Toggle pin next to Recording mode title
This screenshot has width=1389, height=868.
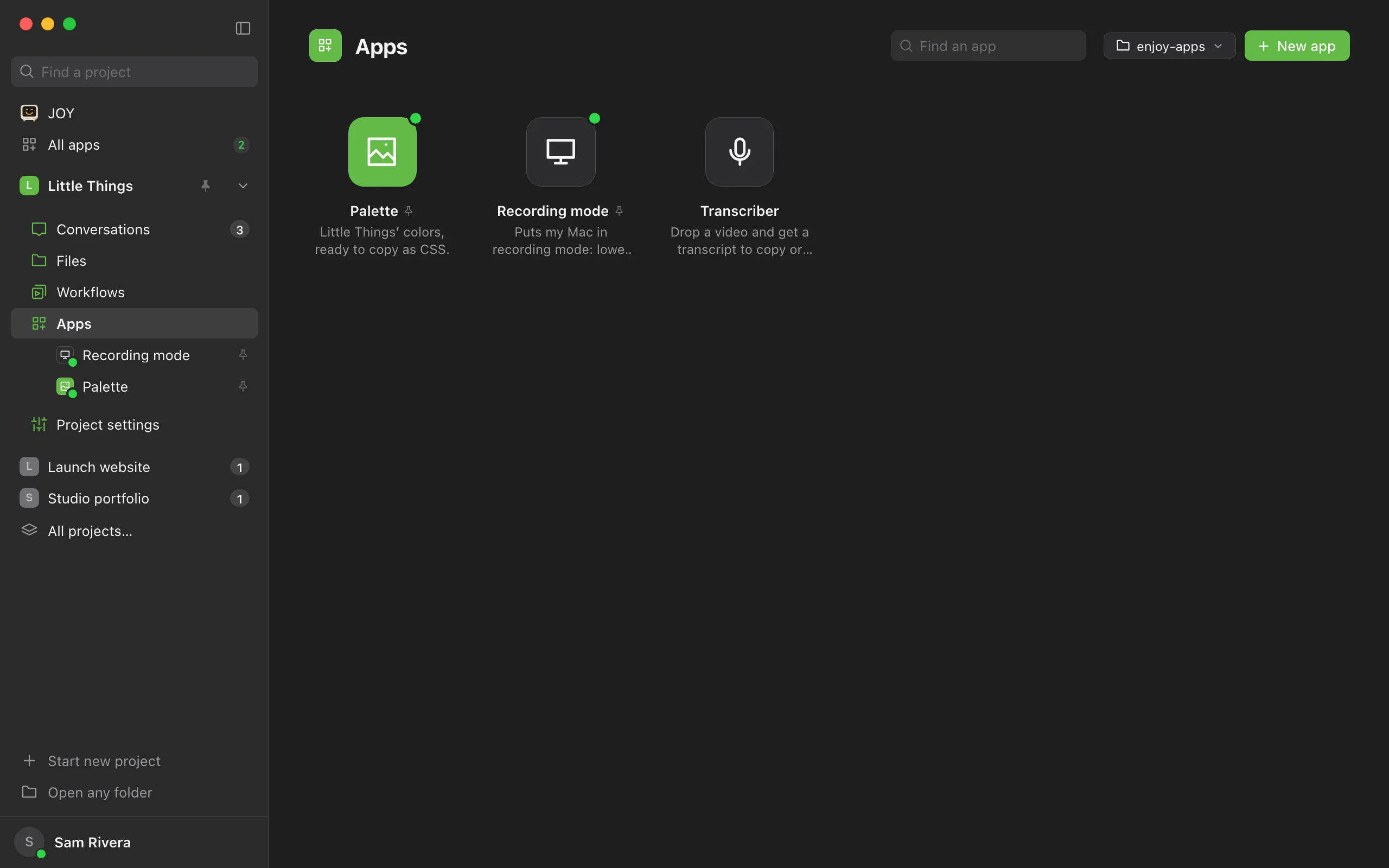(x=619, y=210)
